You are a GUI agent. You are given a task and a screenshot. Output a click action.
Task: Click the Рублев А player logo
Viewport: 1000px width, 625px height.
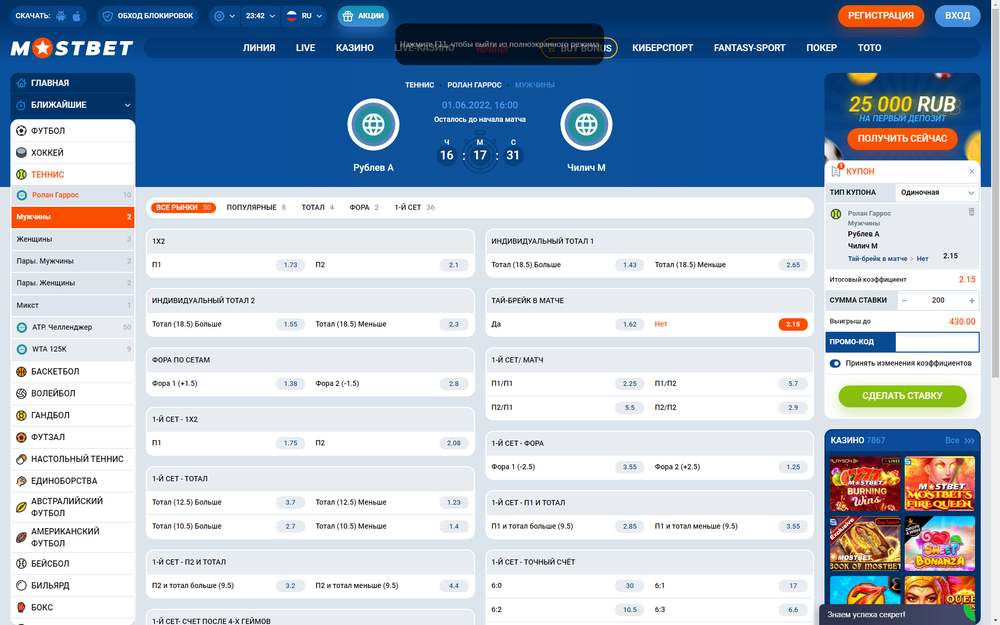(373, 124)
